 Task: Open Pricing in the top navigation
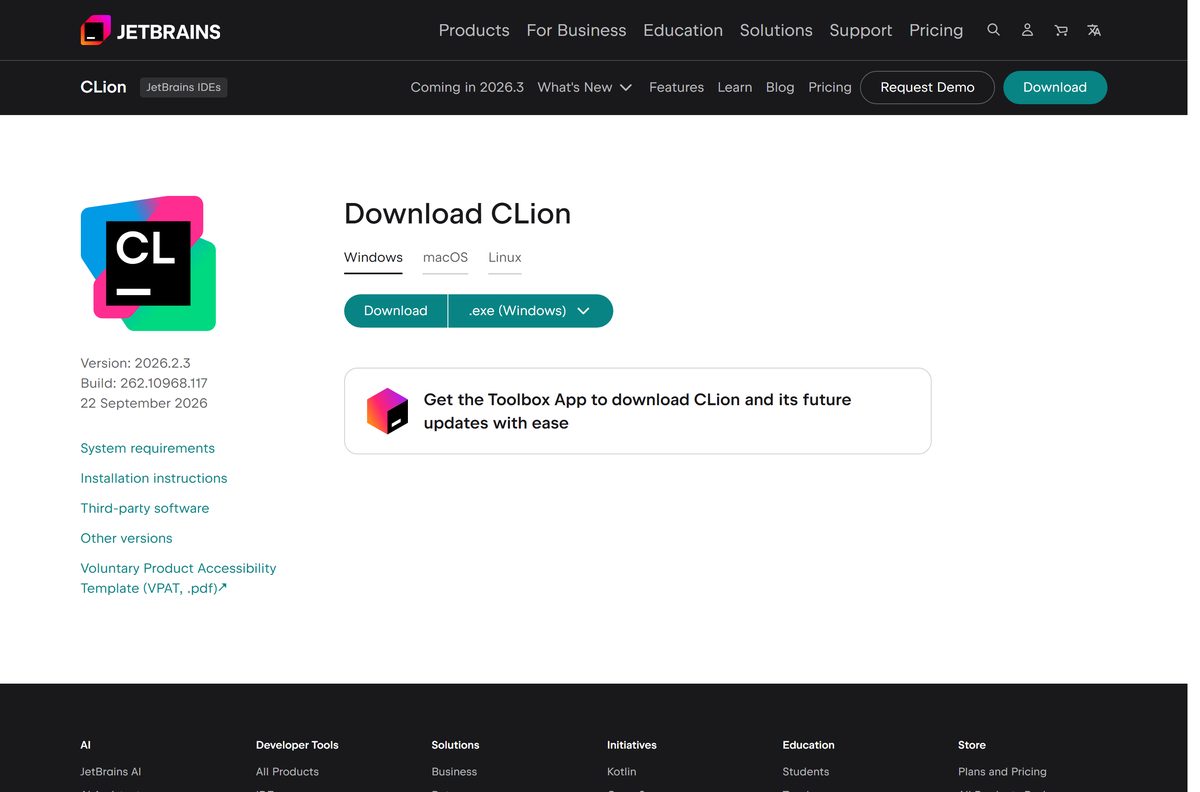pyautogui.click(x=936, y=30)
